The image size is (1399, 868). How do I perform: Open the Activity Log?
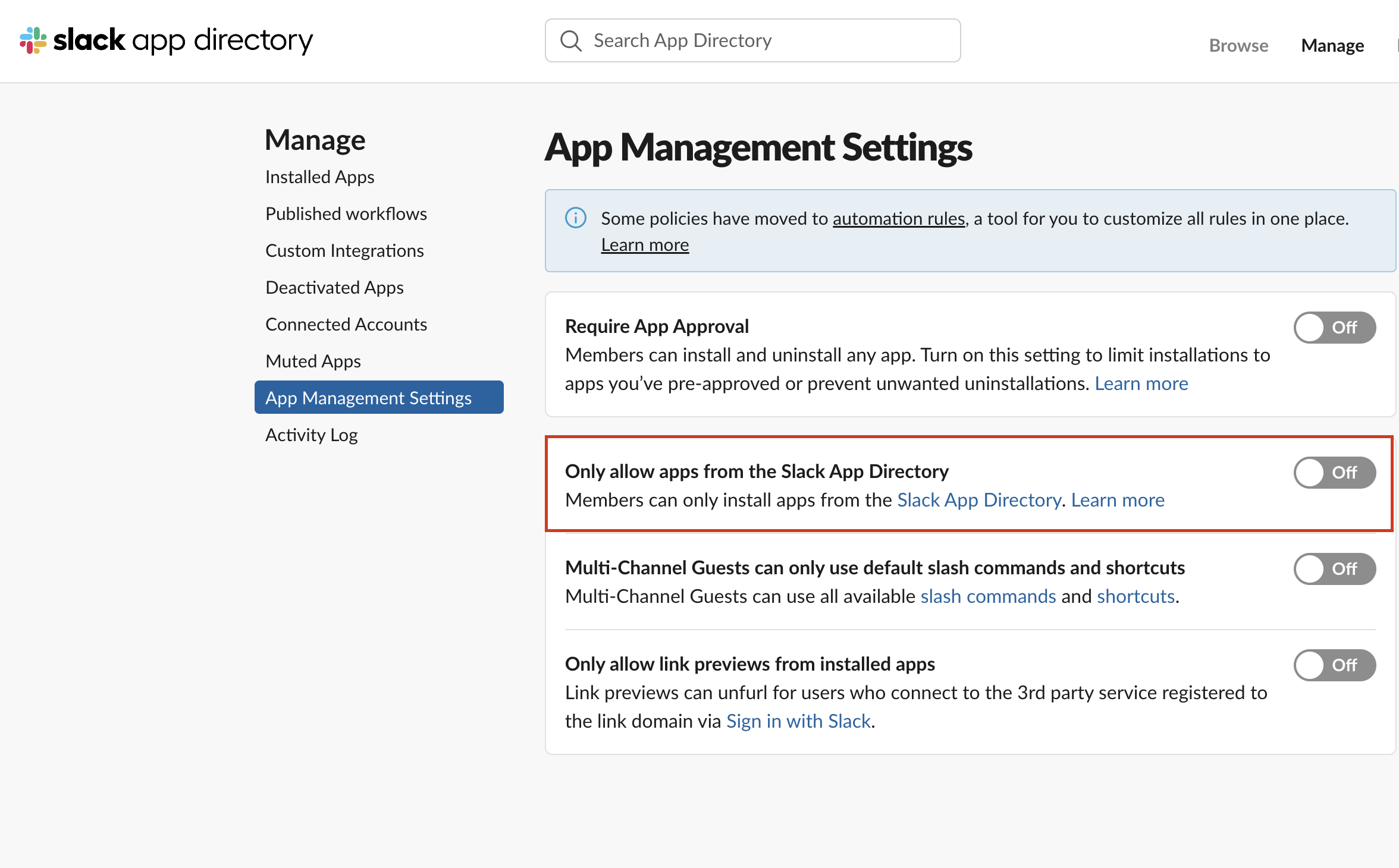tap(311, 435)
